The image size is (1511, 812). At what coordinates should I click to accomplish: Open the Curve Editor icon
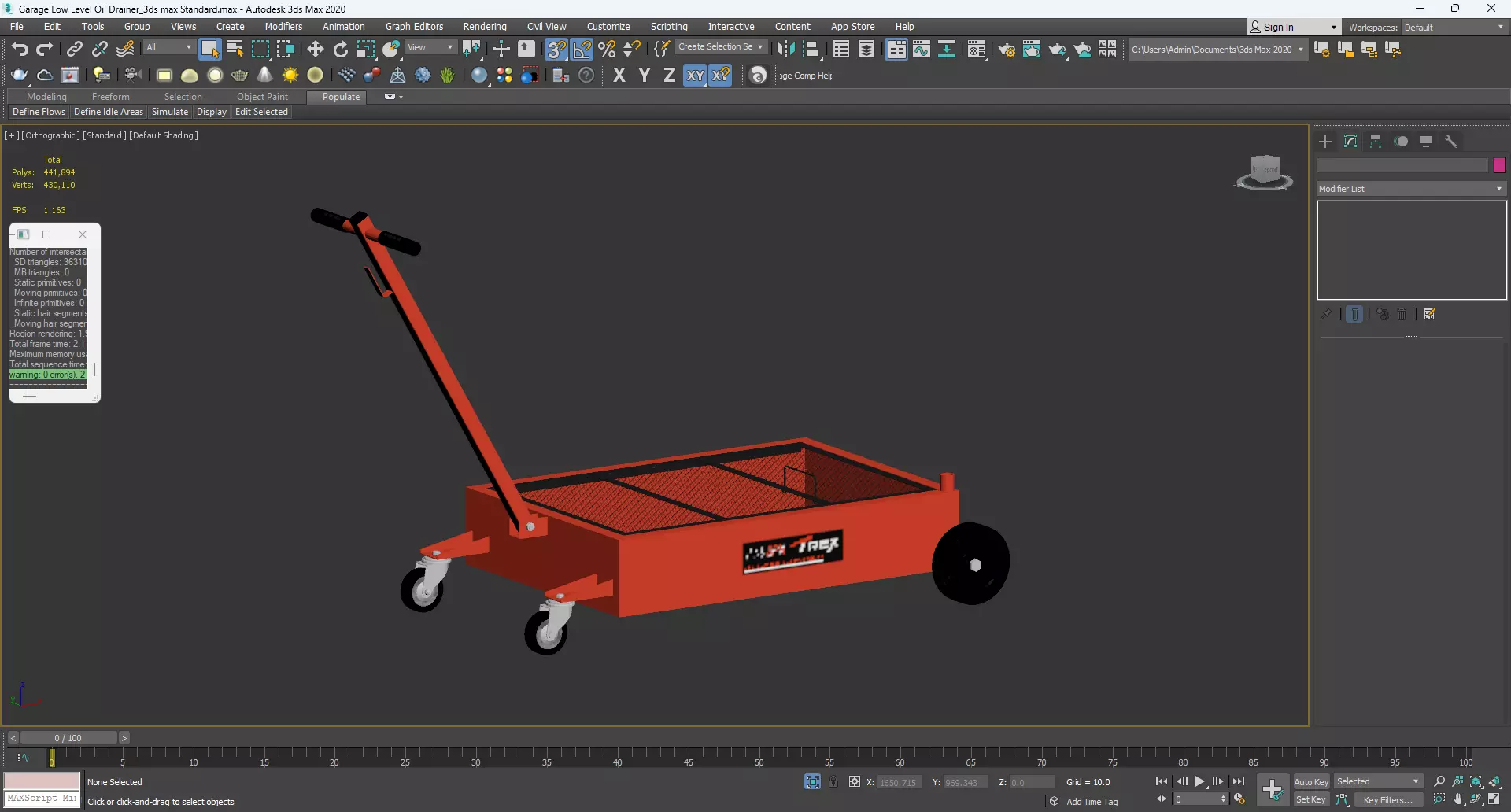(x=922, y=50)
